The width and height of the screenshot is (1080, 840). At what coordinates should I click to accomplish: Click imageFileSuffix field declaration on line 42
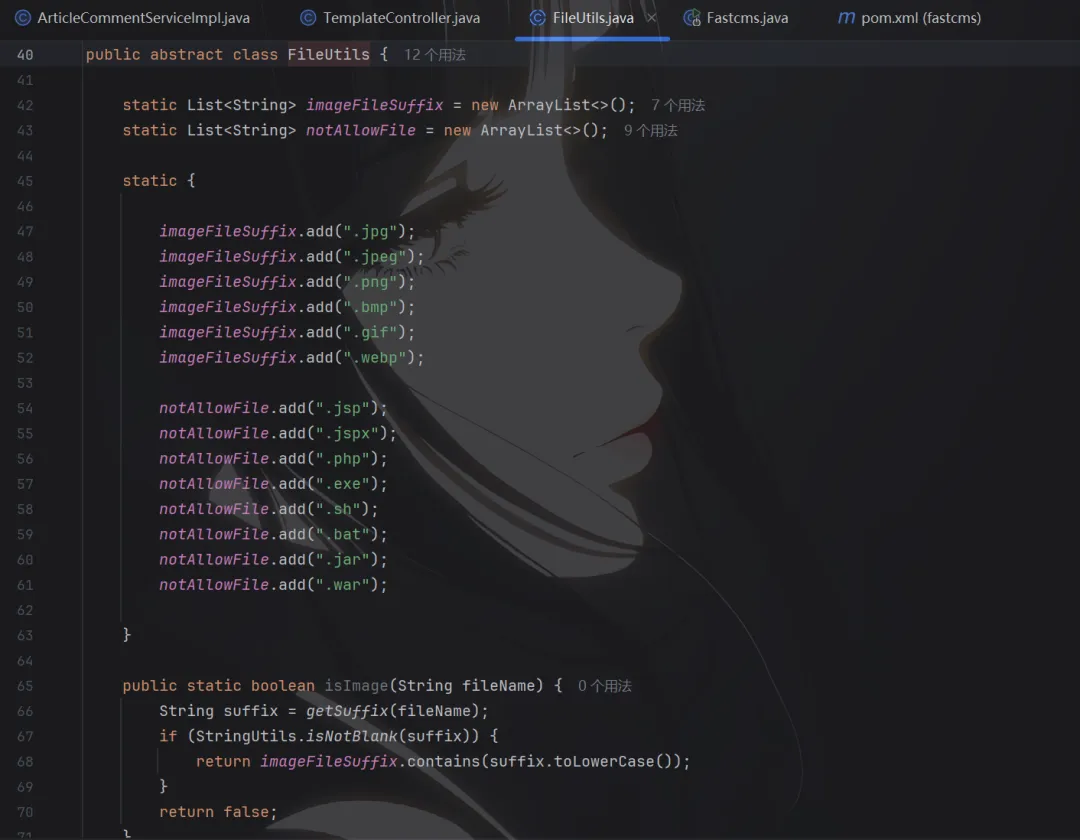click(375, 105)
